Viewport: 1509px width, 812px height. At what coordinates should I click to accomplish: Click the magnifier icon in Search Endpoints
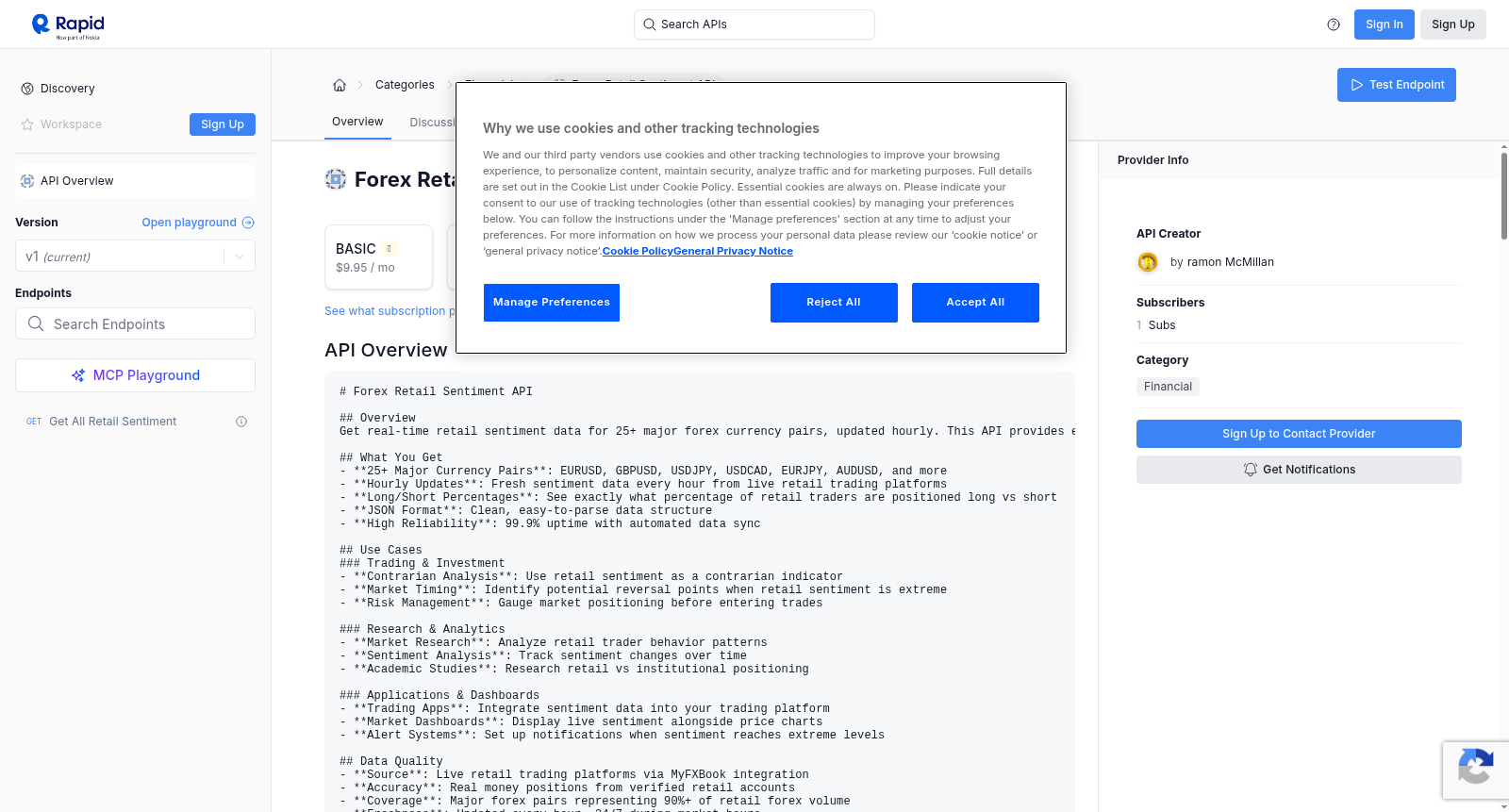(36, 323)
